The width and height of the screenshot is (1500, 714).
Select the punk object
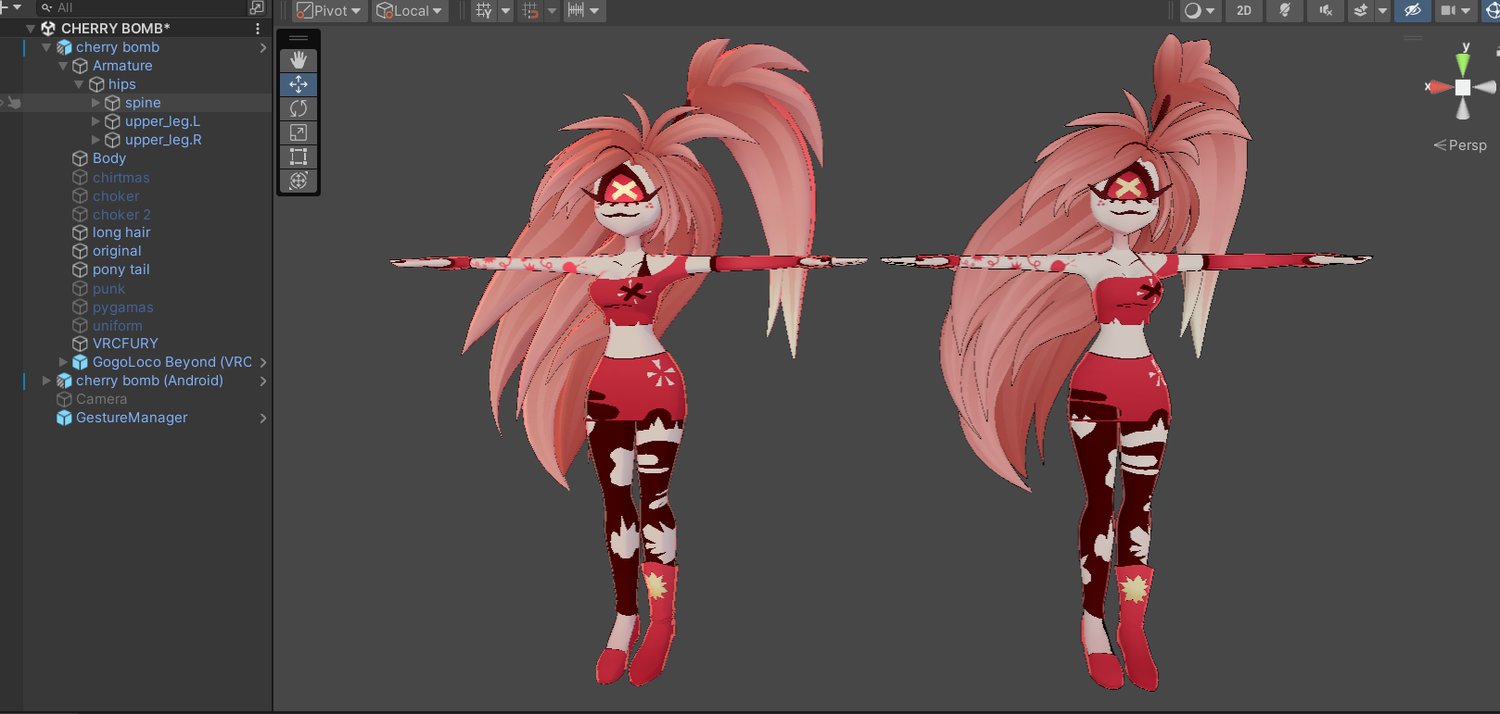[109, 289]
